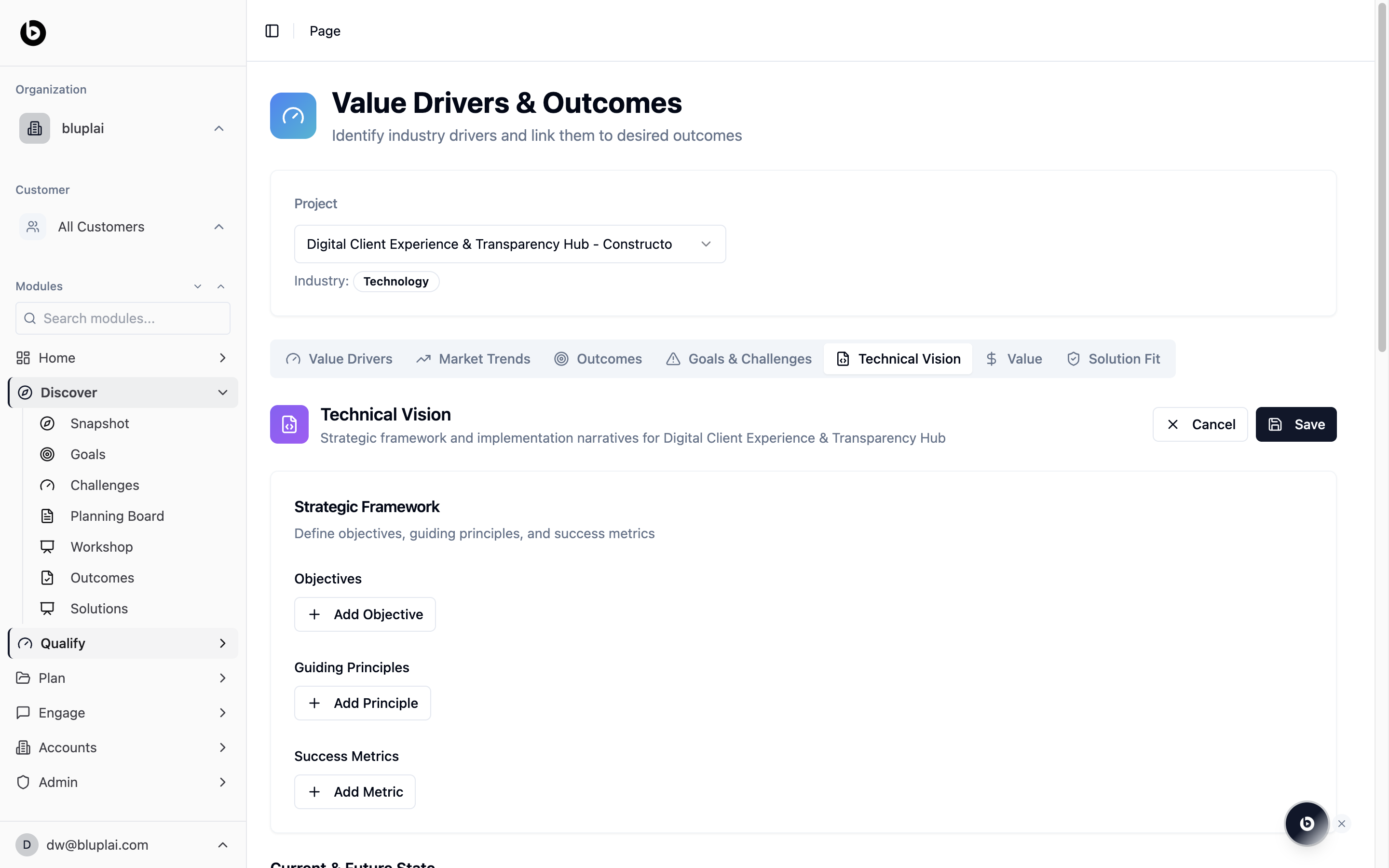Open the floating bluplai assistant button
The image size is (1389, 868).
point(1307,823)
